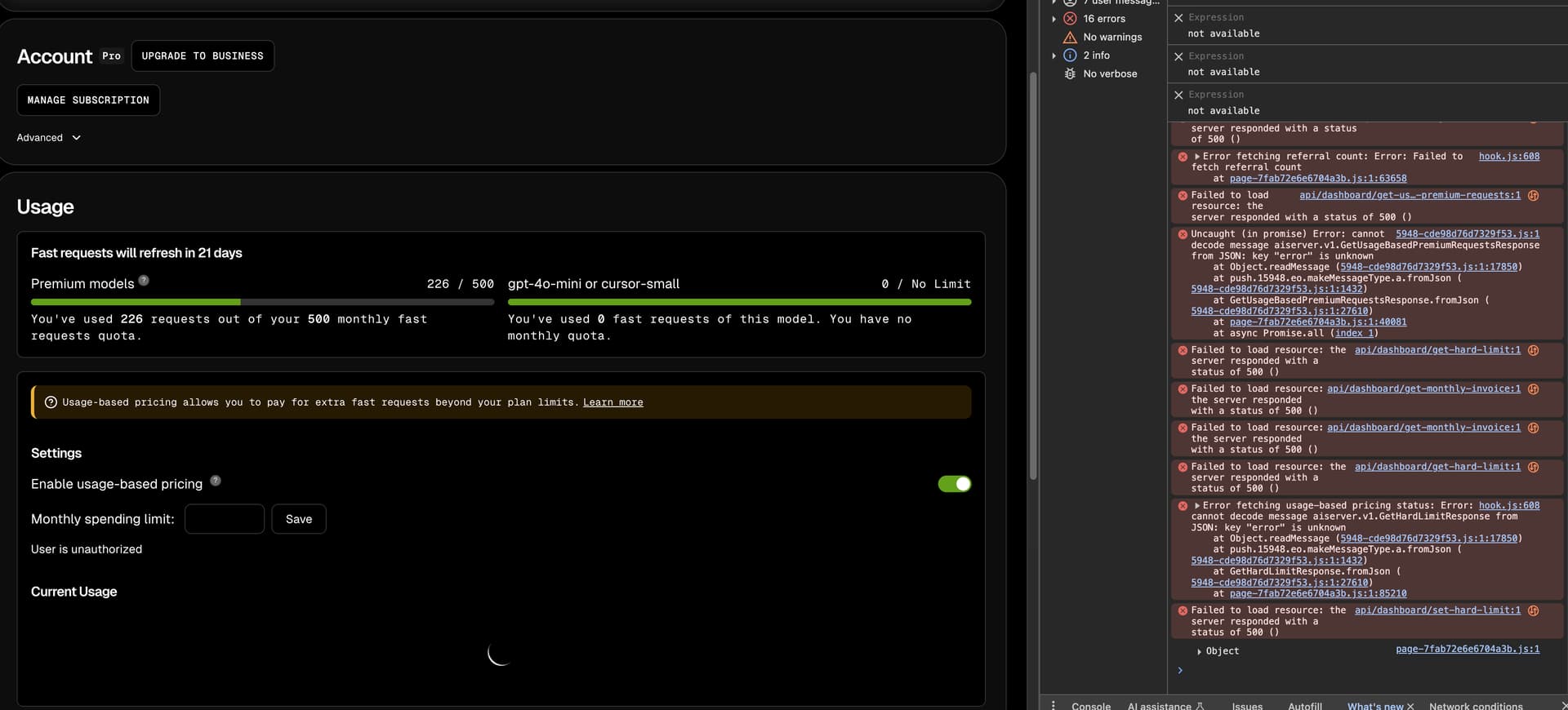This screenshot has width=1568, height=710.
Task: Click the red error icon on the Uncaught (in promise) row
Action: (1183, 234)
